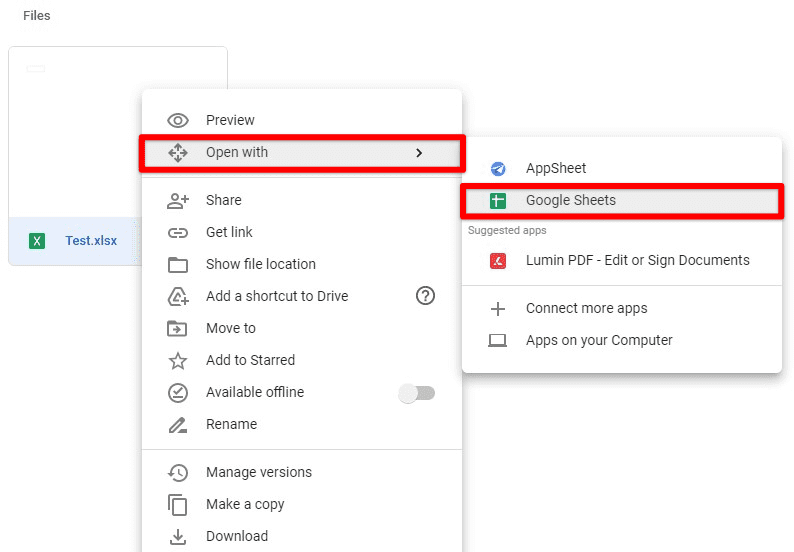Click the four-arrow Open with icon
Screen dimensions: 794x552
(x=178, y=152)
